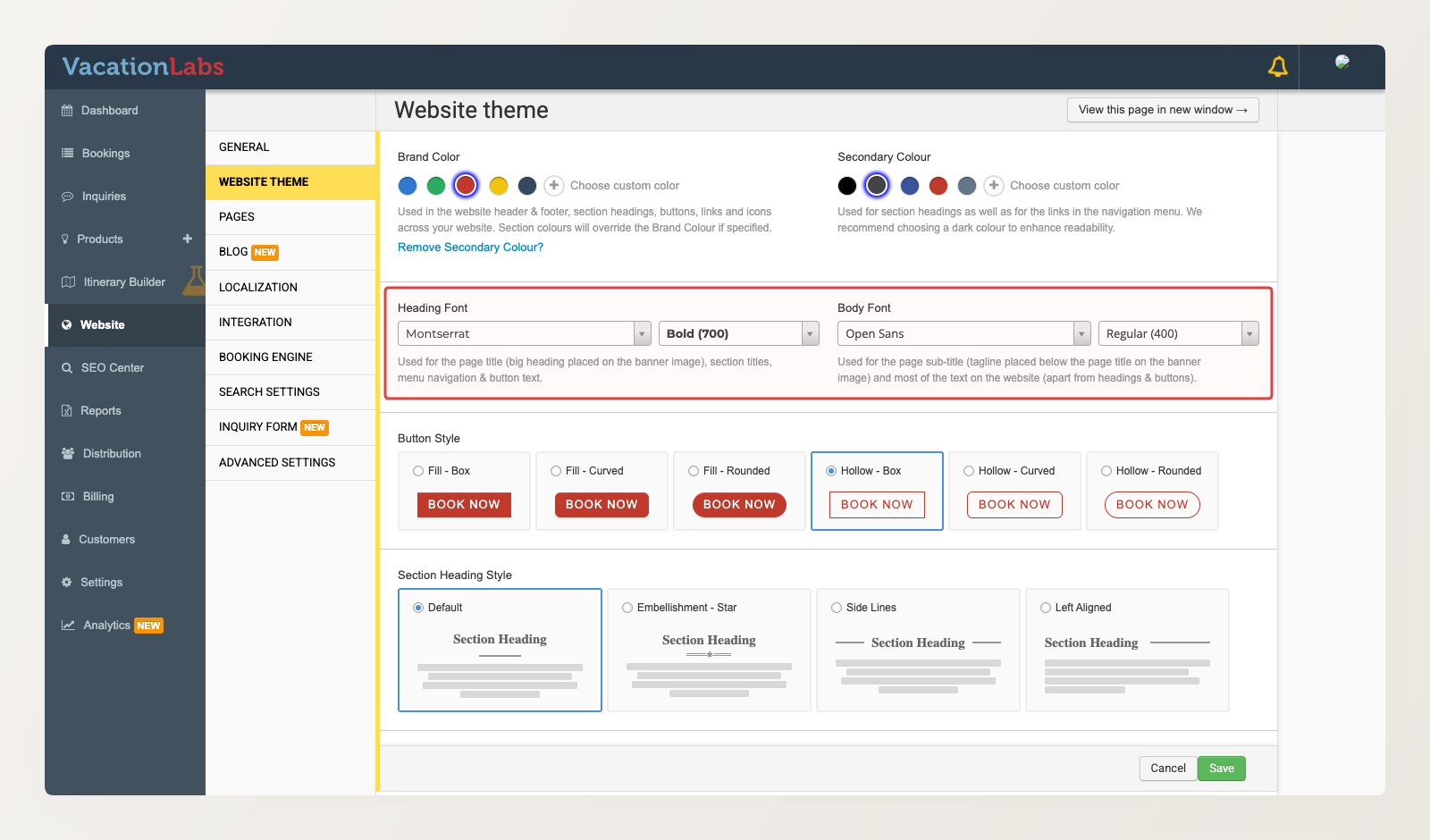Viewport: 1430px width, 840px height.
Task: Click View this page in new window
Action: tap(1163, 110)
